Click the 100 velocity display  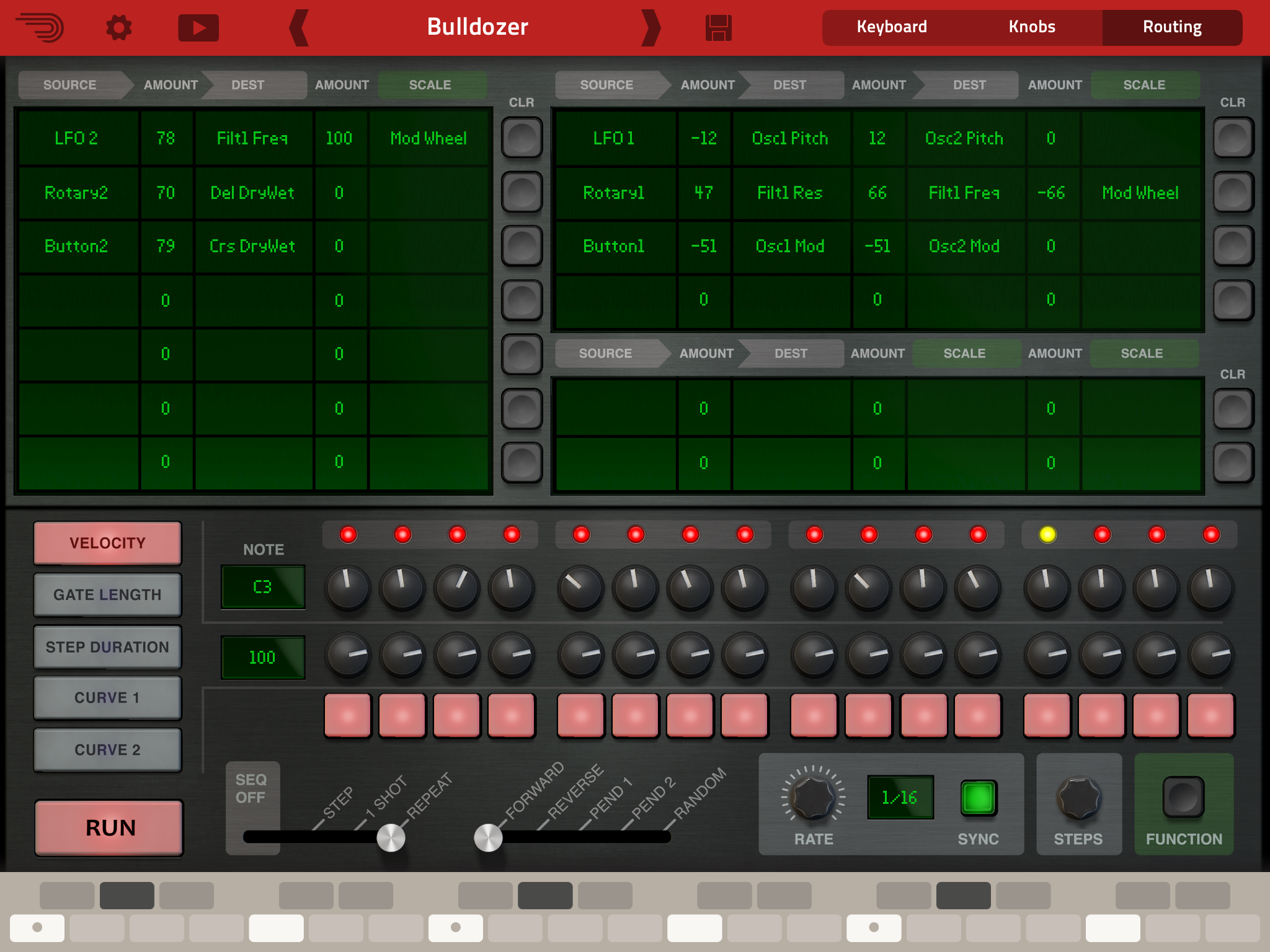(x=263, y=658)
